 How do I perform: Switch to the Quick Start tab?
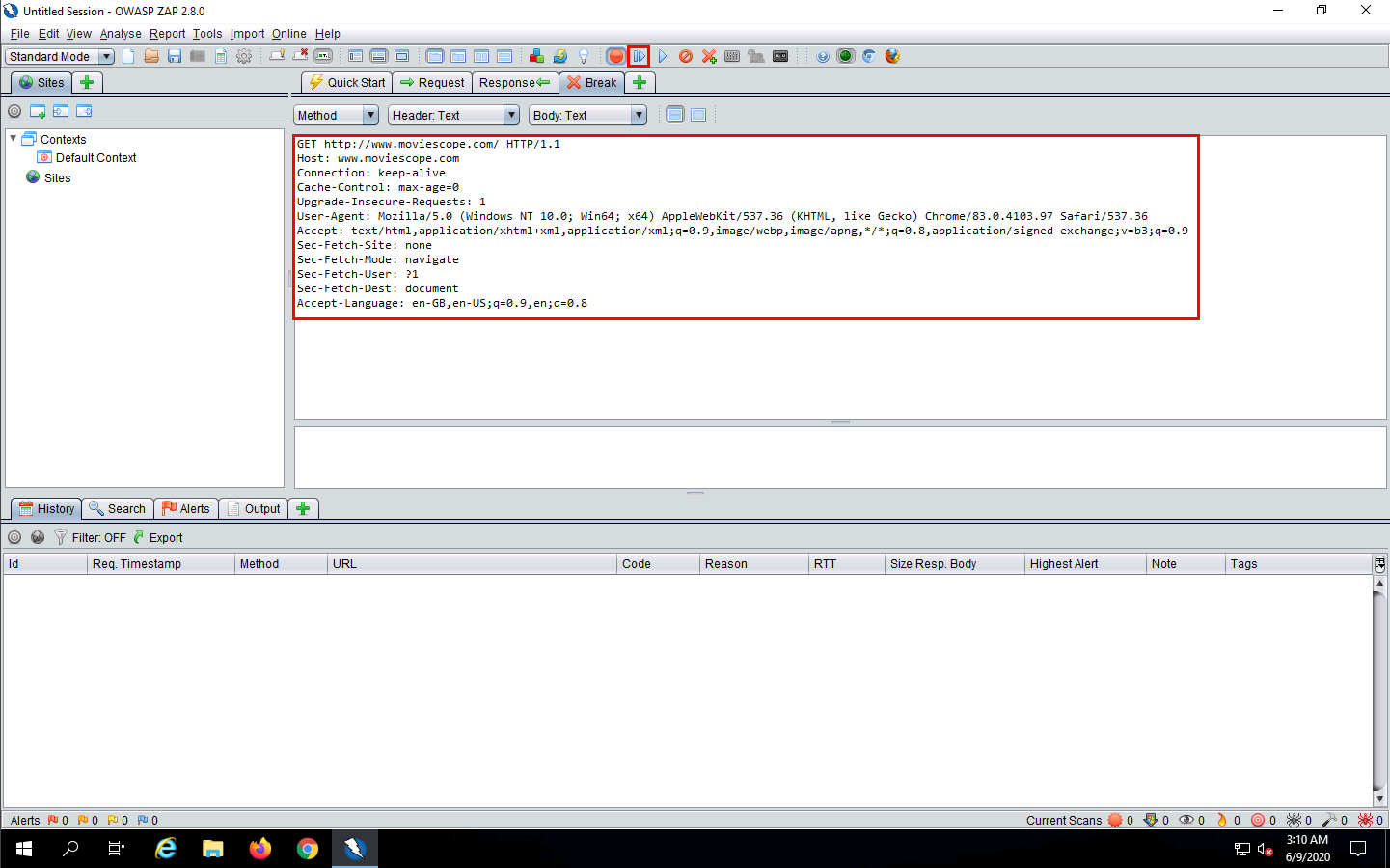[347, 82]
